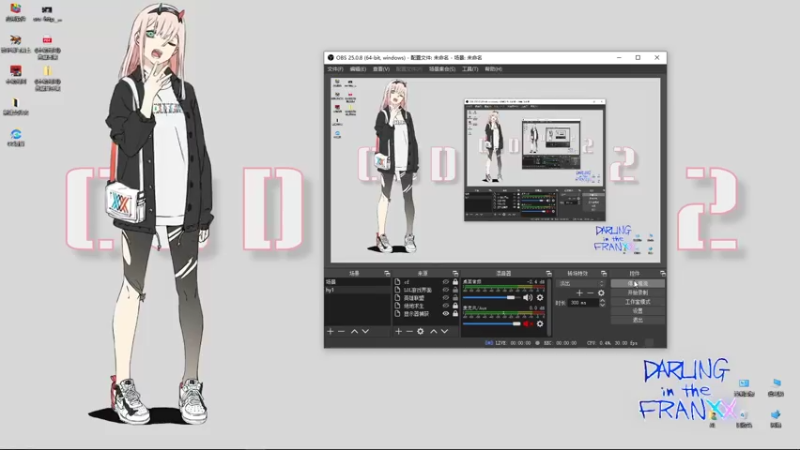
Task: Adjust the 桌面音频 volume slider
Action: (491, 297)
